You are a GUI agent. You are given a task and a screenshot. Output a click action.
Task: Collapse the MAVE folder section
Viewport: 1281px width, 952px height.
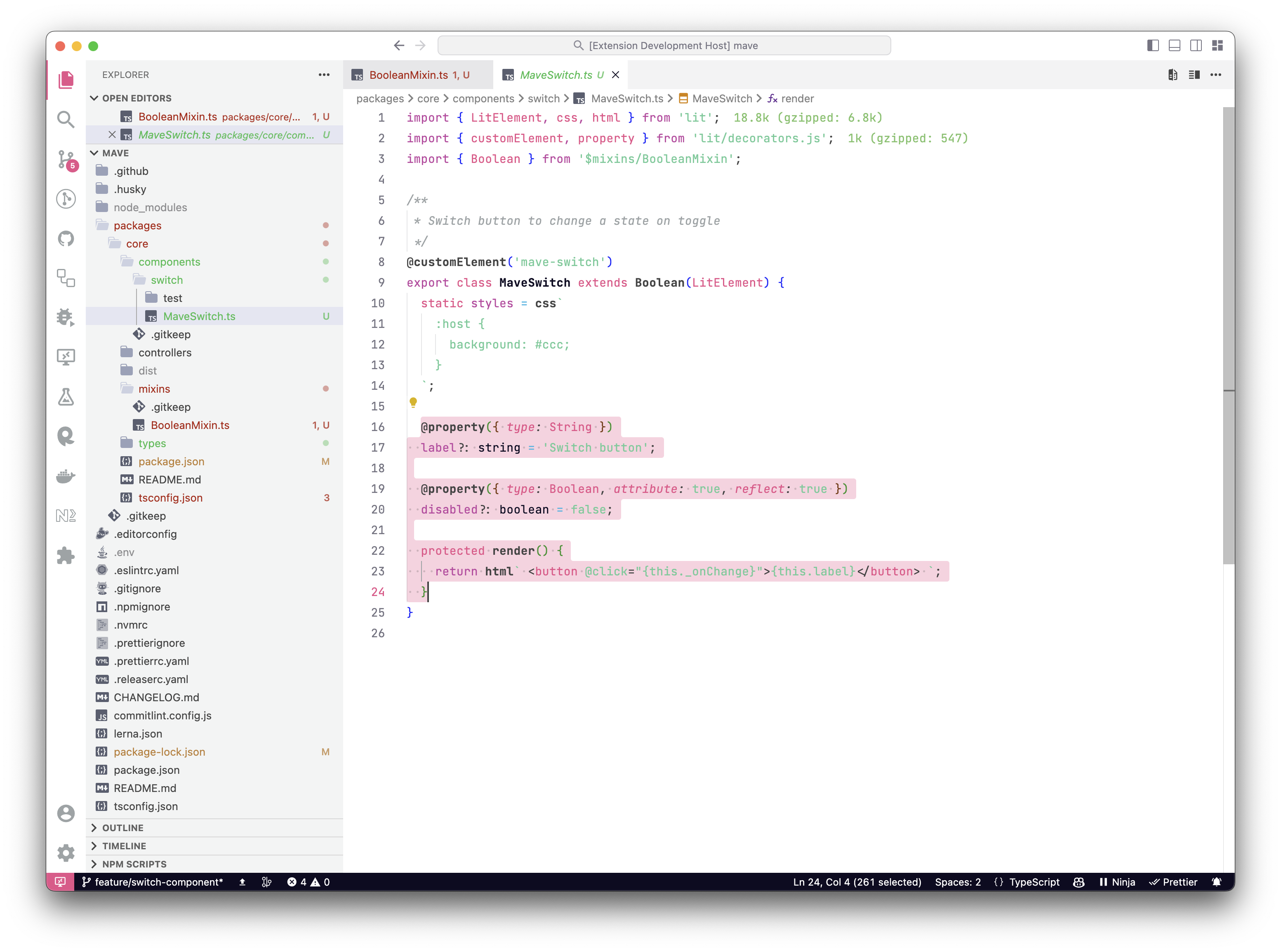click(214, 153)
